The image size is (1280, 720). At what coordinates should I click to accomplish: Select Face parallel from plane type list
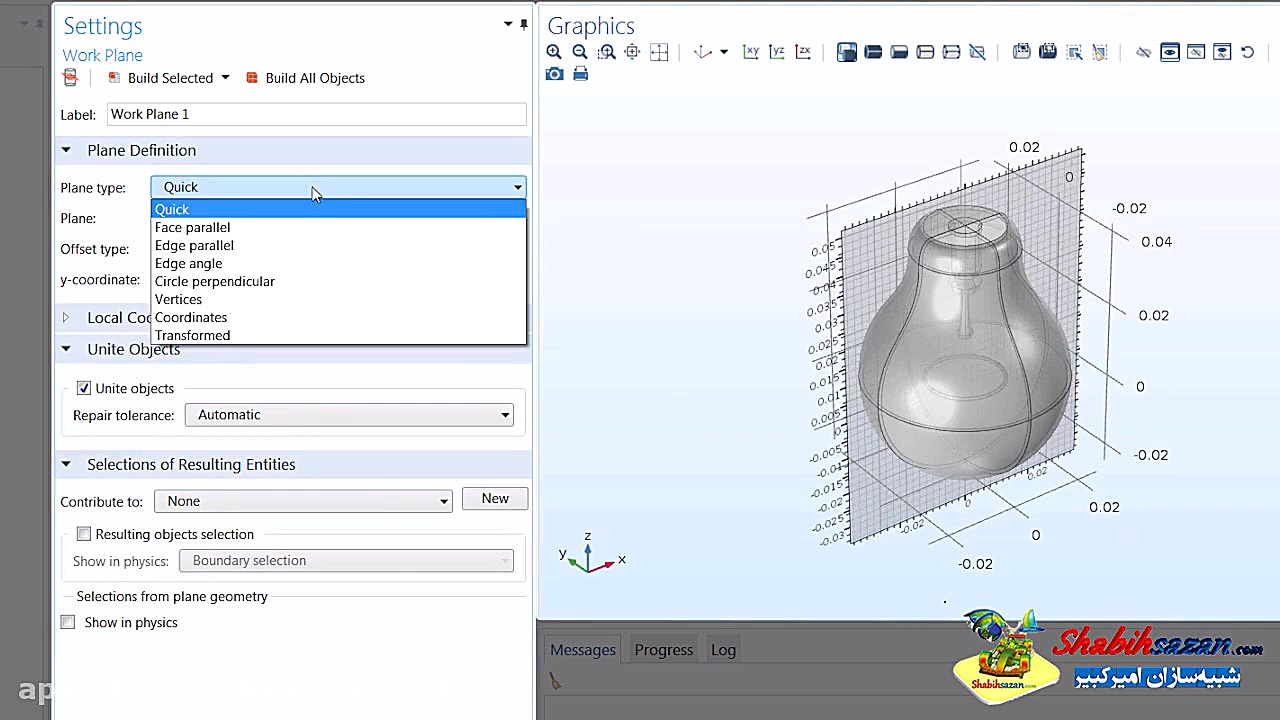192,227
